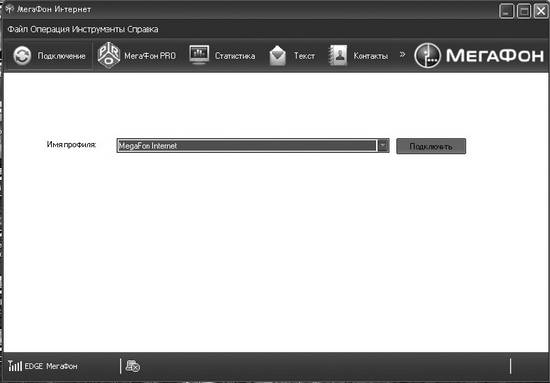Open the Справка menu
Screen dimensions: 550x383
point(142,29)
